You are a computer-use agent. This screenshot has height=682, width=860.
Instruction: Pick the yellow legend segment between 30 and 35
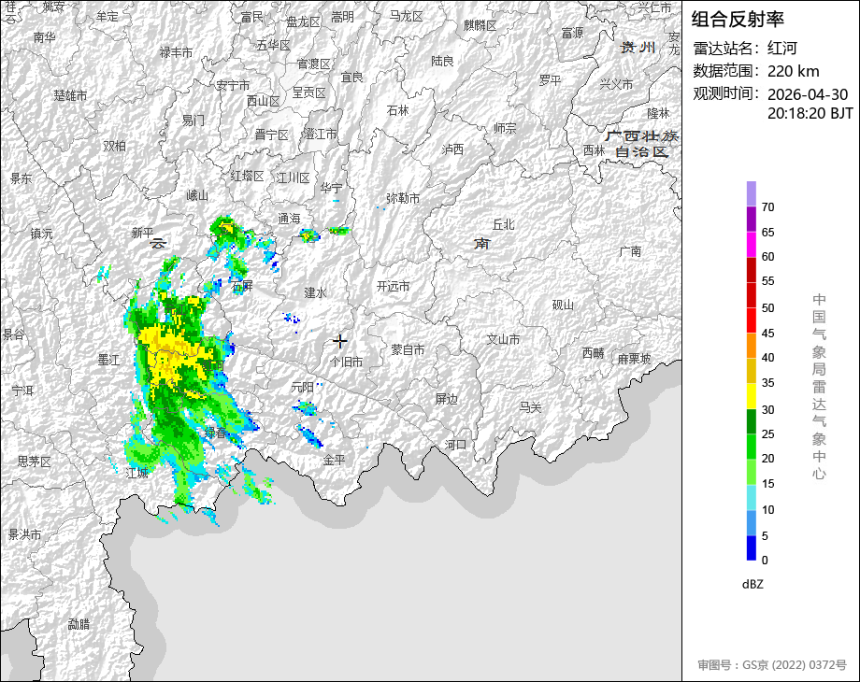pos(751,396)
